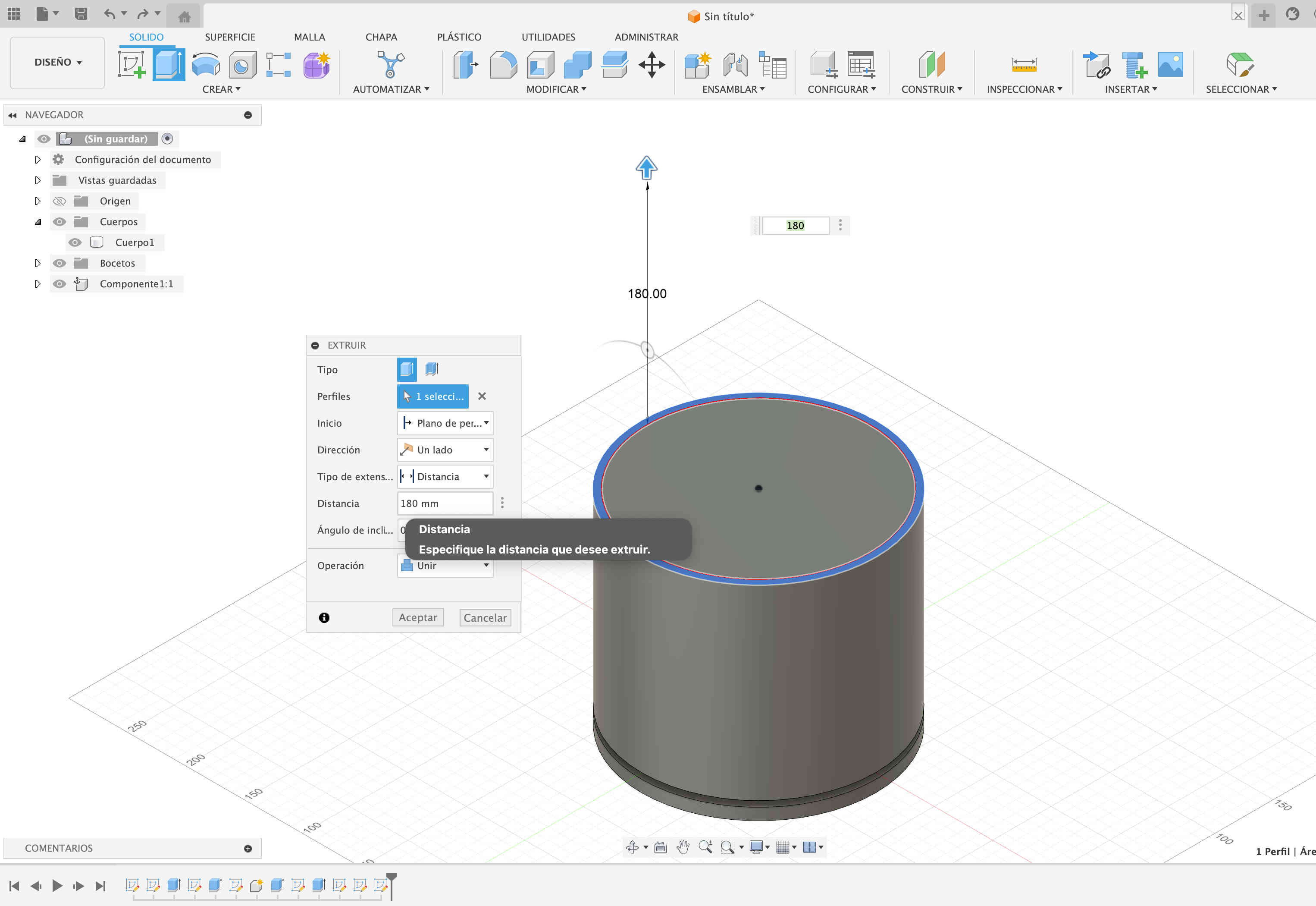Select the Move/Copy arrows tool
1316x906 pixels.
tap(652, 65)
